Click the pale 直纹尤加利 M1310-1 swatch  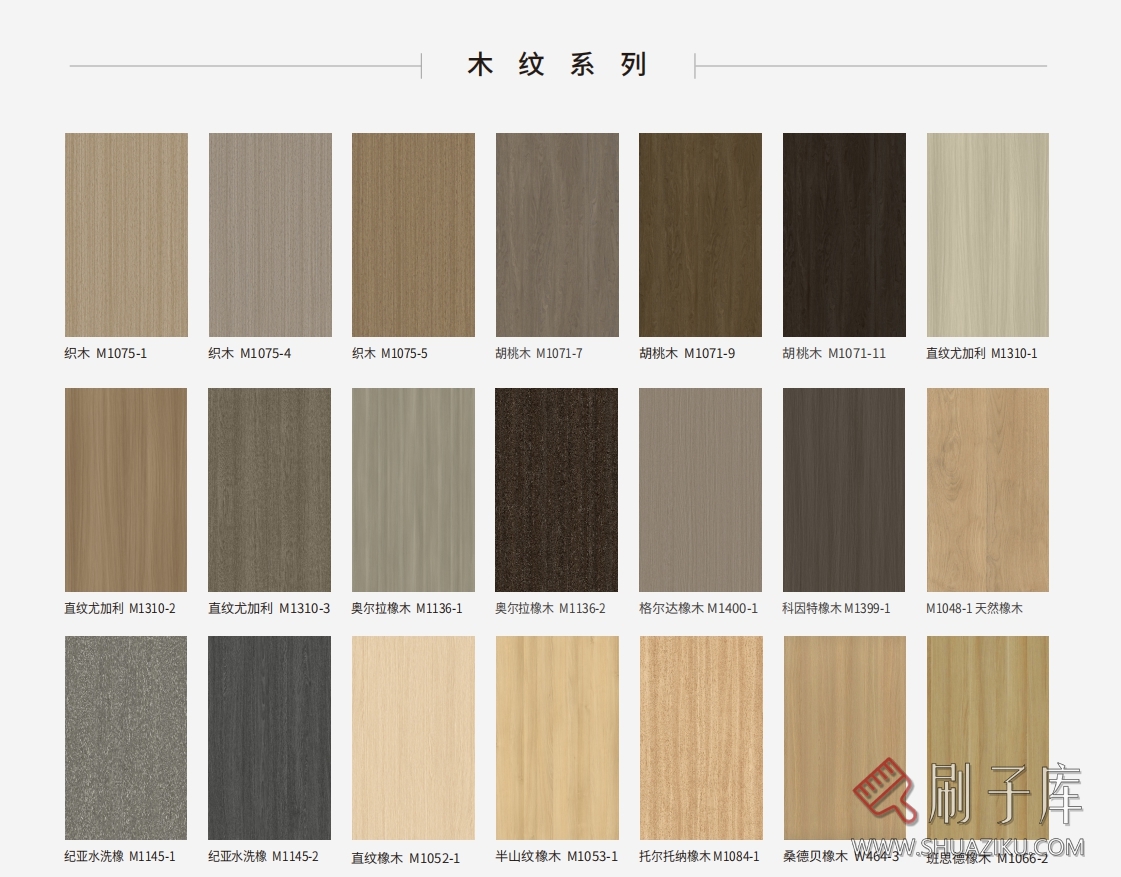(x=987, y=235)
